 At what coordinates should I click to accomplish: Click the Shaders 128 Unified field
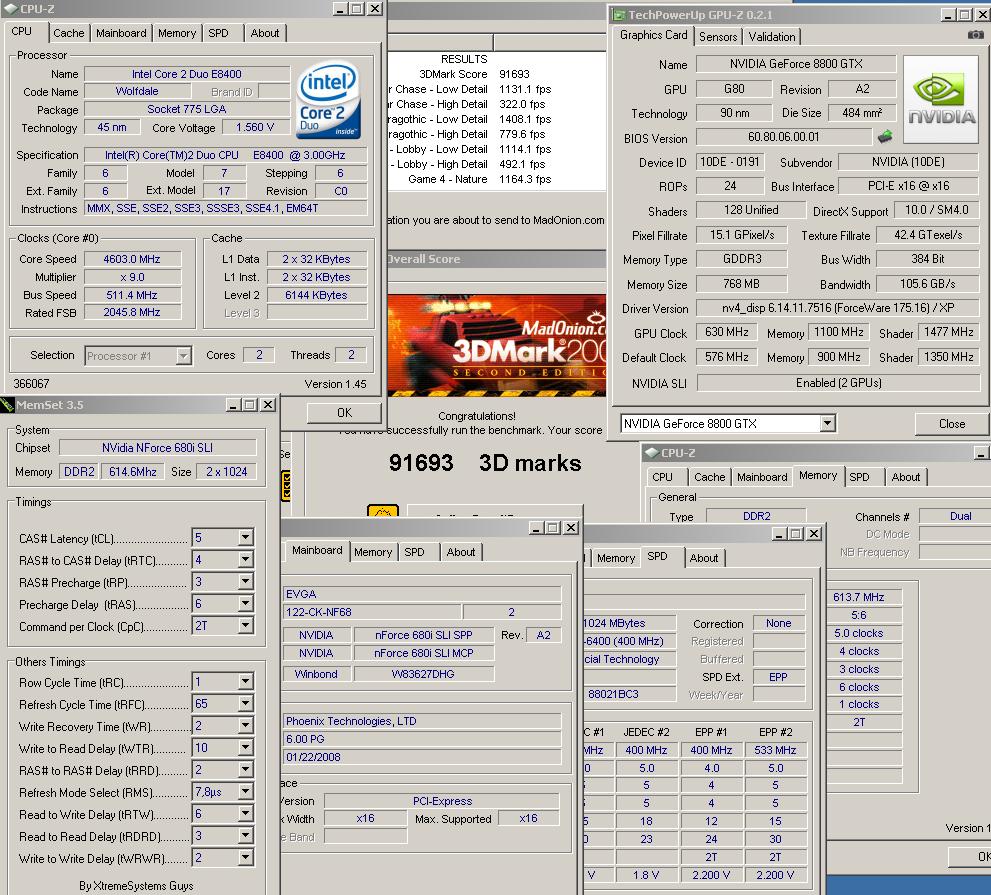coord(751,210)
